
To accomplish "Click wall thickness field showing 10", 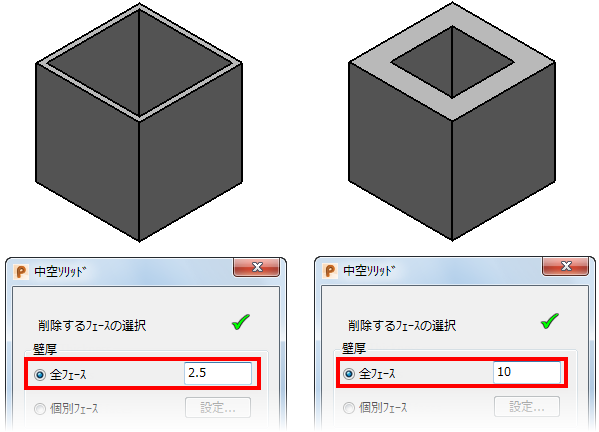I will coord(527,372).
